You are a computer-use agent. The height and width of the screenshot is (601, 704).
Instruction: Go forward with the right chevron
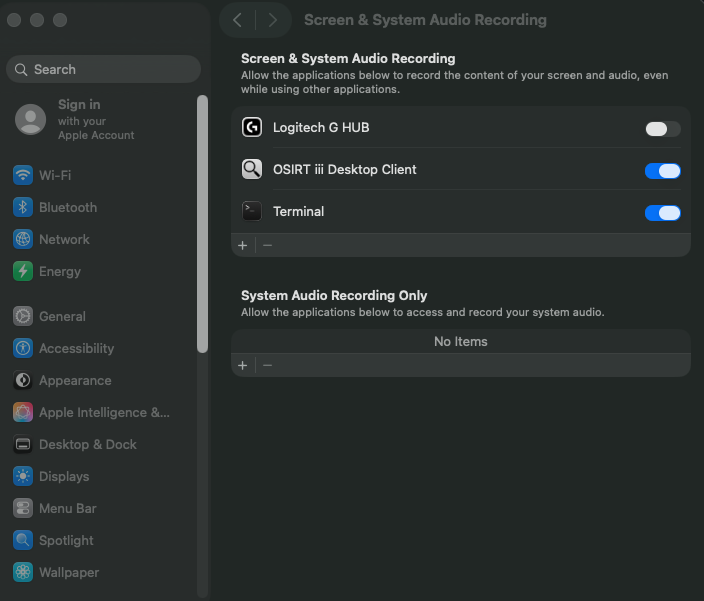tap(273, 20)
